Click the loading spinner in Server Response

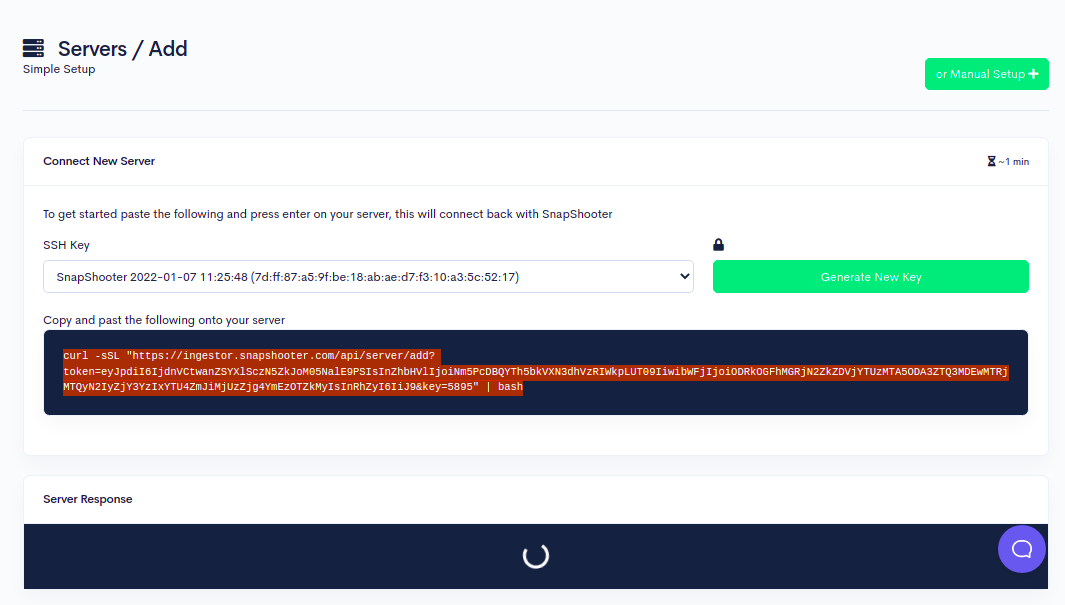coord(536,555)
